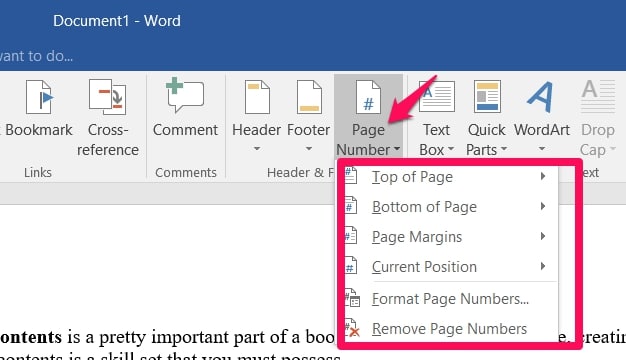Click the Tell me what you want to do field

(x=36, y=56)
